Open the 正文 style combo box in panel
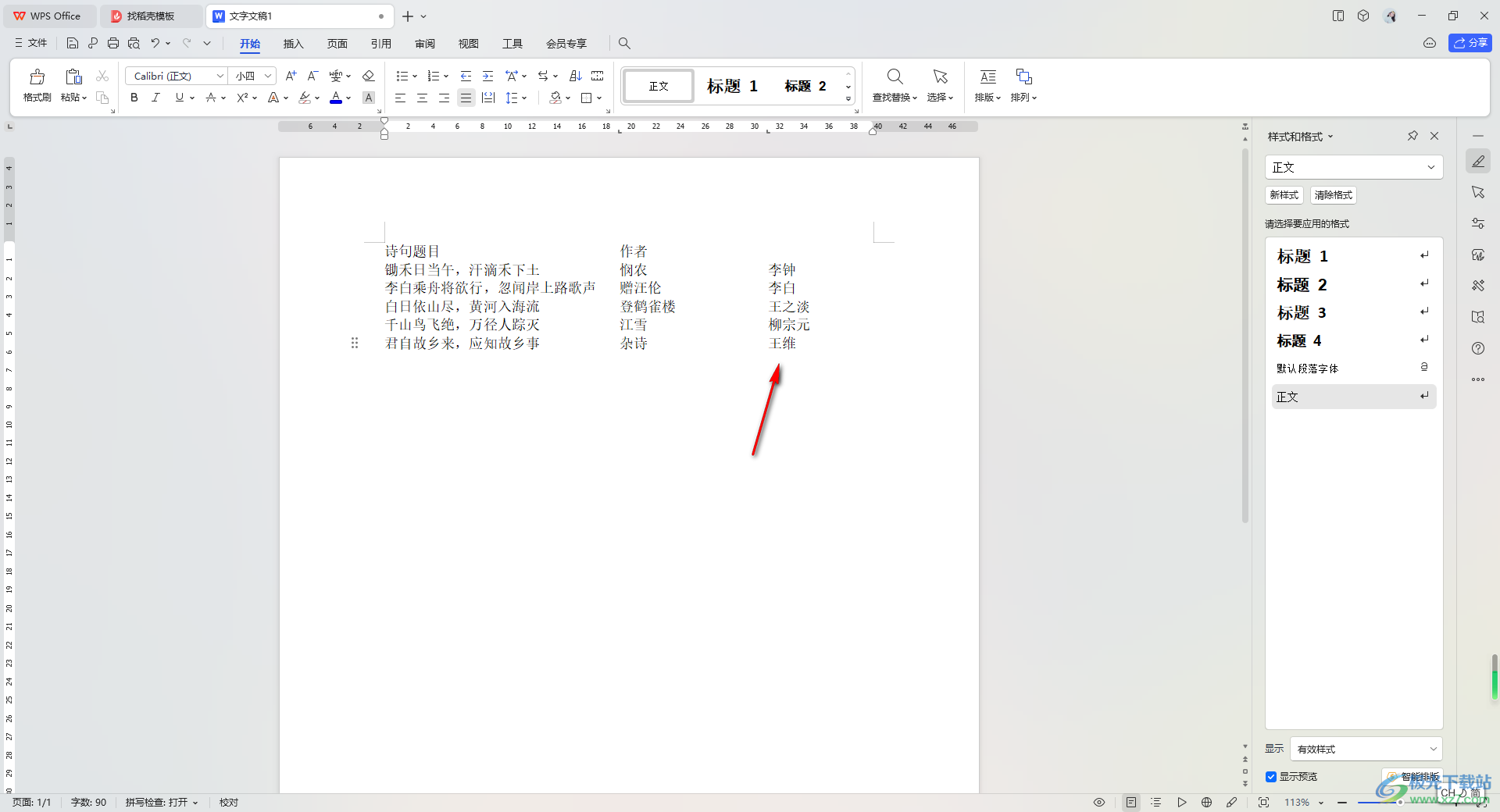The height and width of the screenshot is (812, 1500). [1354, 167]
